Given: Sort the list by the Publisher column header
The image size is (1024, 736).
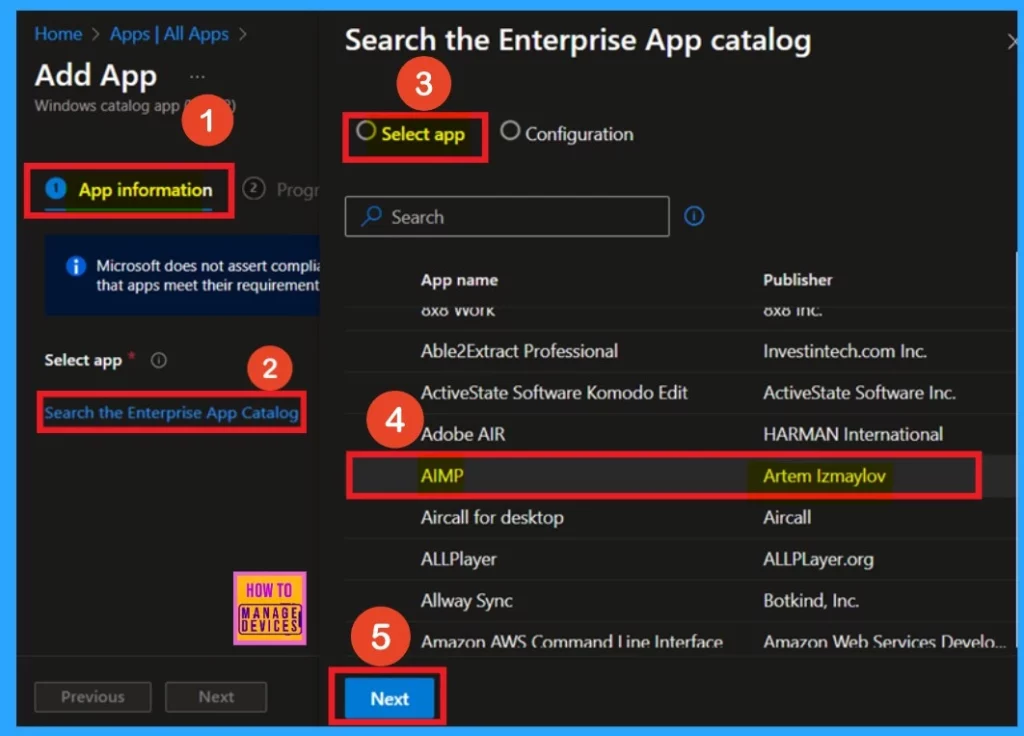Looking at the screenshot, I should (x=797, y=280).
